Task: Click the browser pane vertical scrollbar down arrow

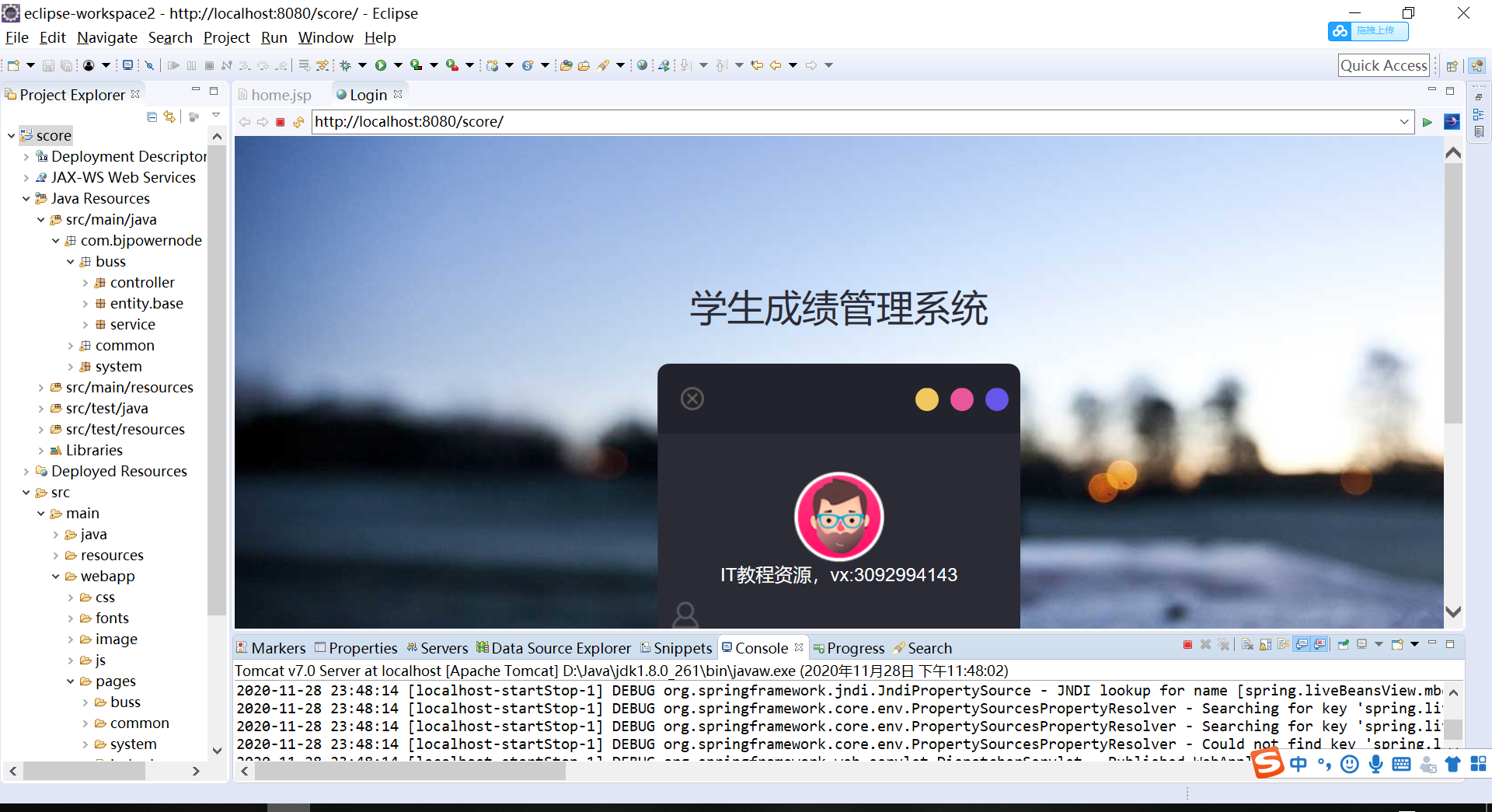Action: [1453, 612]
